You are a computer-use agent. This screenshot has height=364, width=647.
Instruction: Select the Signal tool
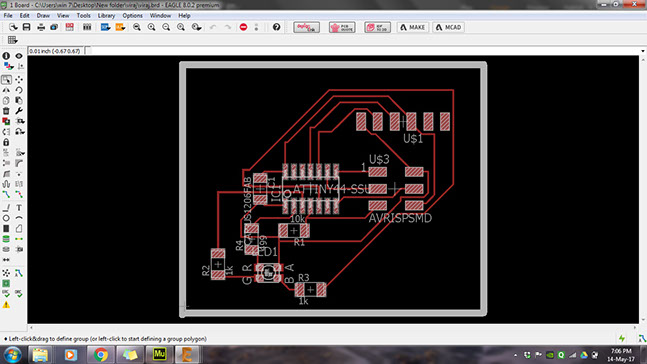(x=19, y=239)
